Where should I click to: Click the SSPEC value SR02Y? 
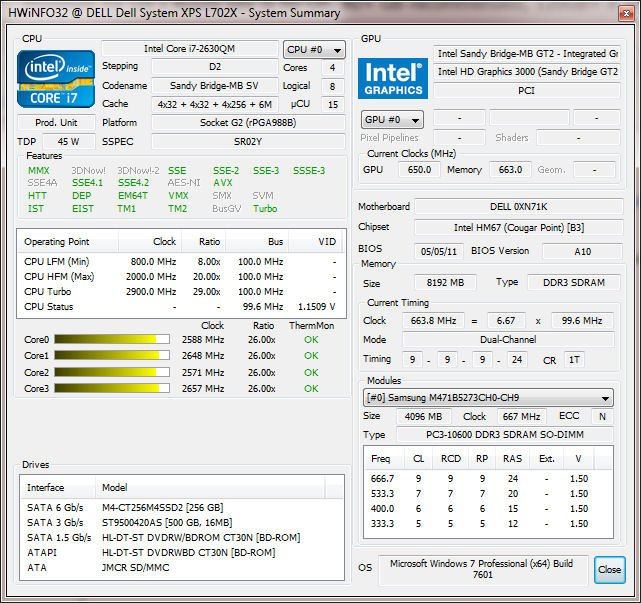tap(248, 142)
